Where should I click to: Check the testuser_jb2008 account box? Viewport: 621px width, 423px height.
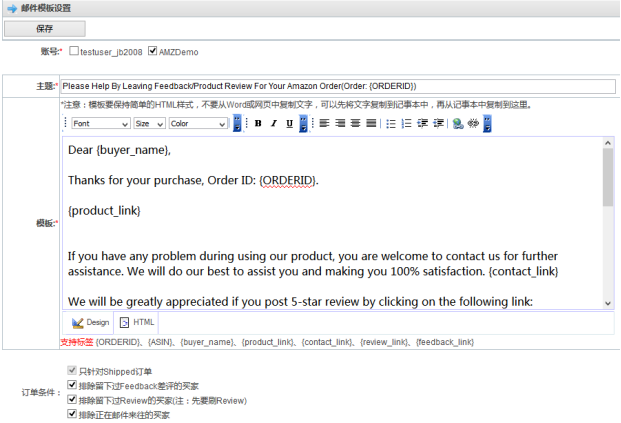(74, 50)
